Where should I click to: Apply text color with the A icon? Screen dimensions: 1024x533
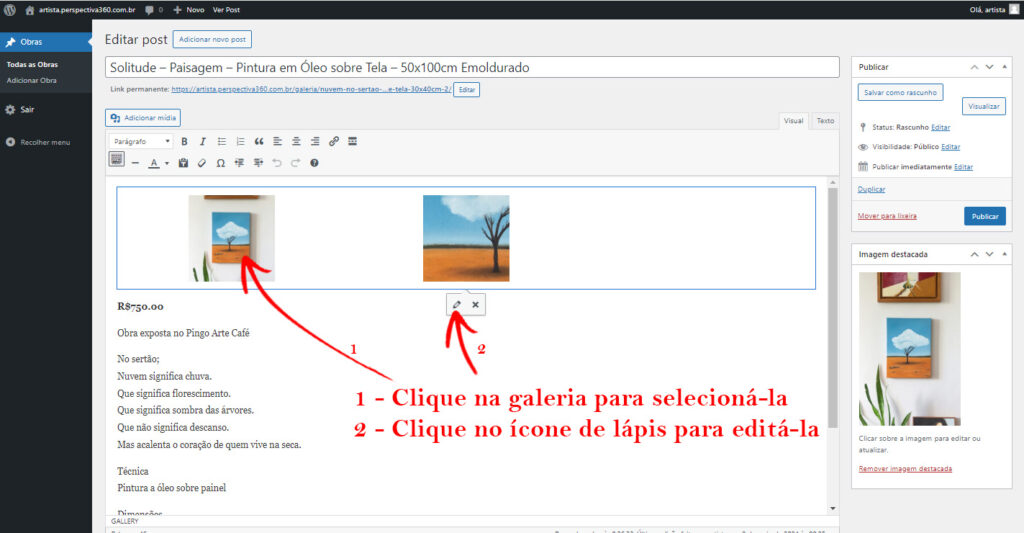coord(153,163)
